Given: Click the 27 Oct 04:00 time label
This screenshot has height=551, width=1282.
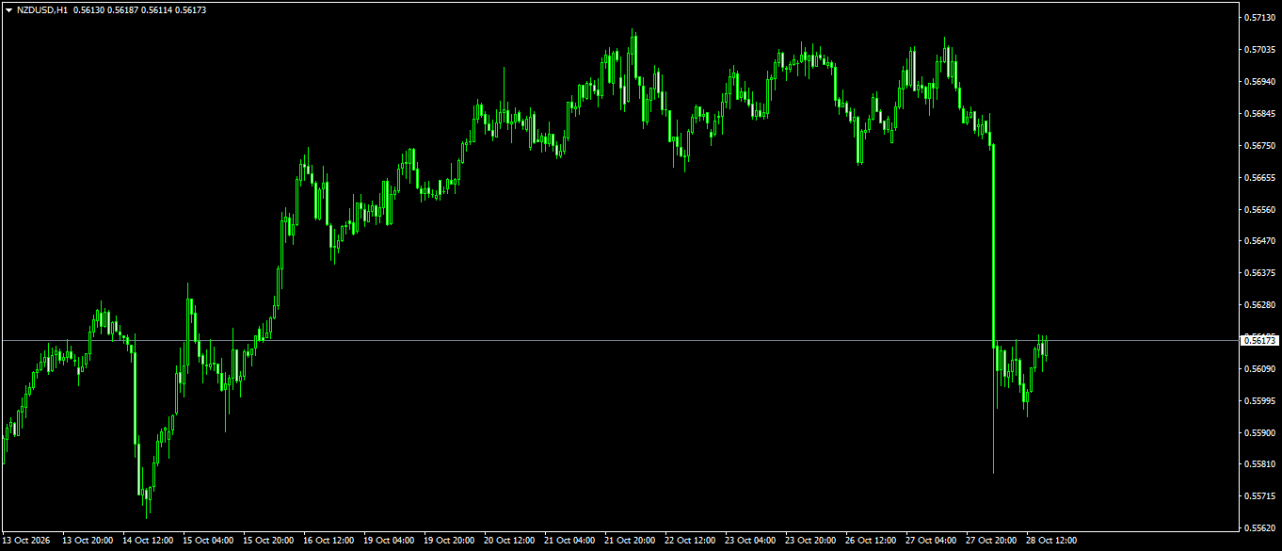Looking at the screenshot, I should 931,541.
